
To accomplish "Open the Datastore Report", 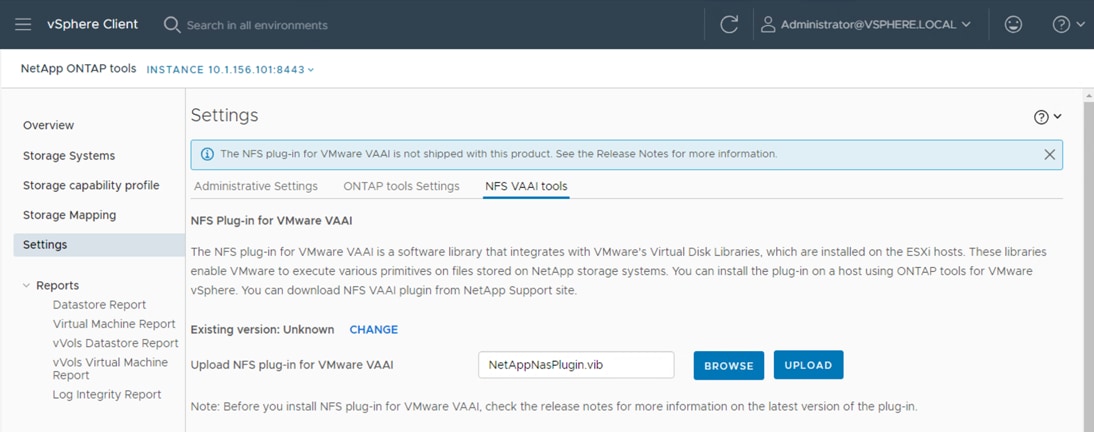I will (x=99, y=305).
